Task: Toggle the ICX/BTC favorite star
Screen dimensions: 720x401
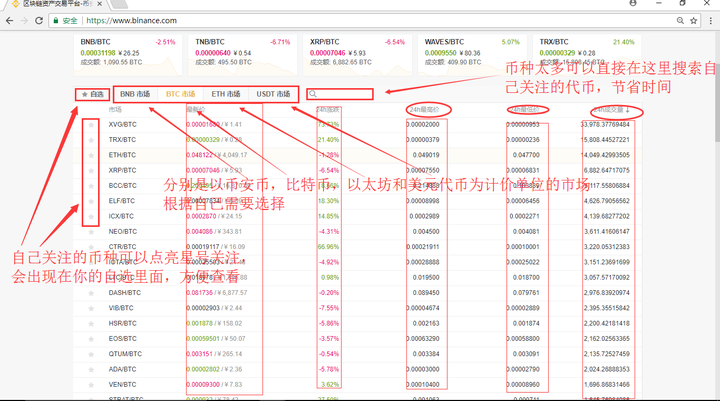Action: (x=91, y=216)
